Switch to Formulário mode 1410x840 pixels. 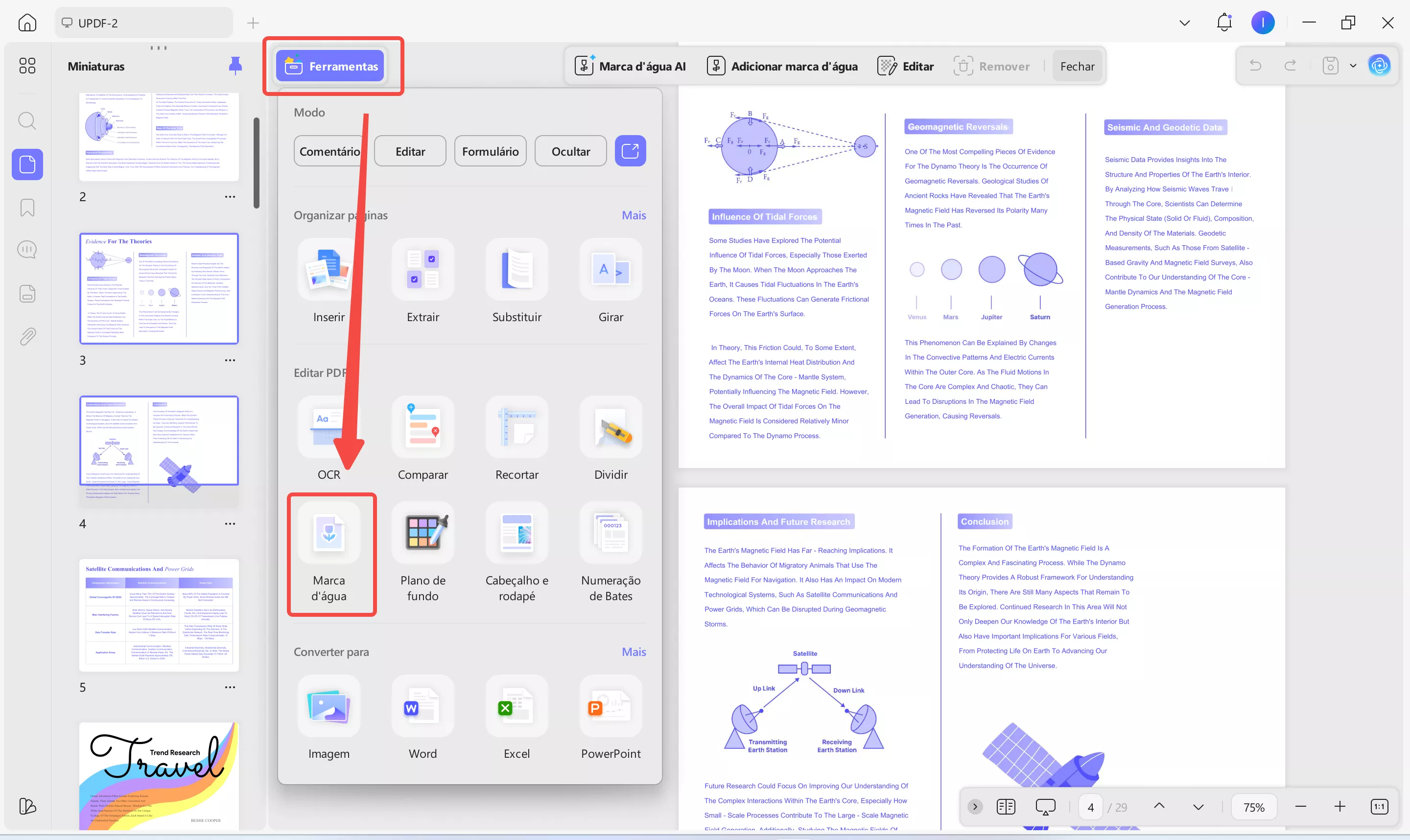coord(490,151)
